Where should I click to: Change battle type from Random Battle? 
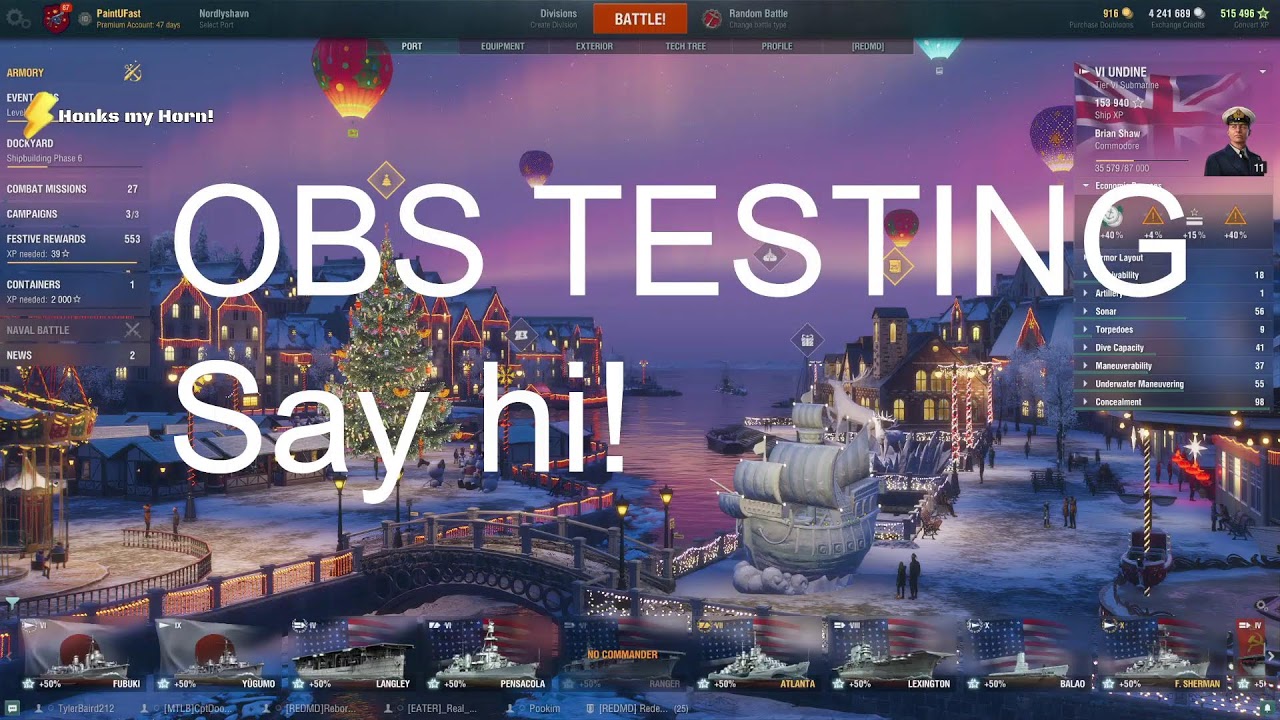point(758,19)
